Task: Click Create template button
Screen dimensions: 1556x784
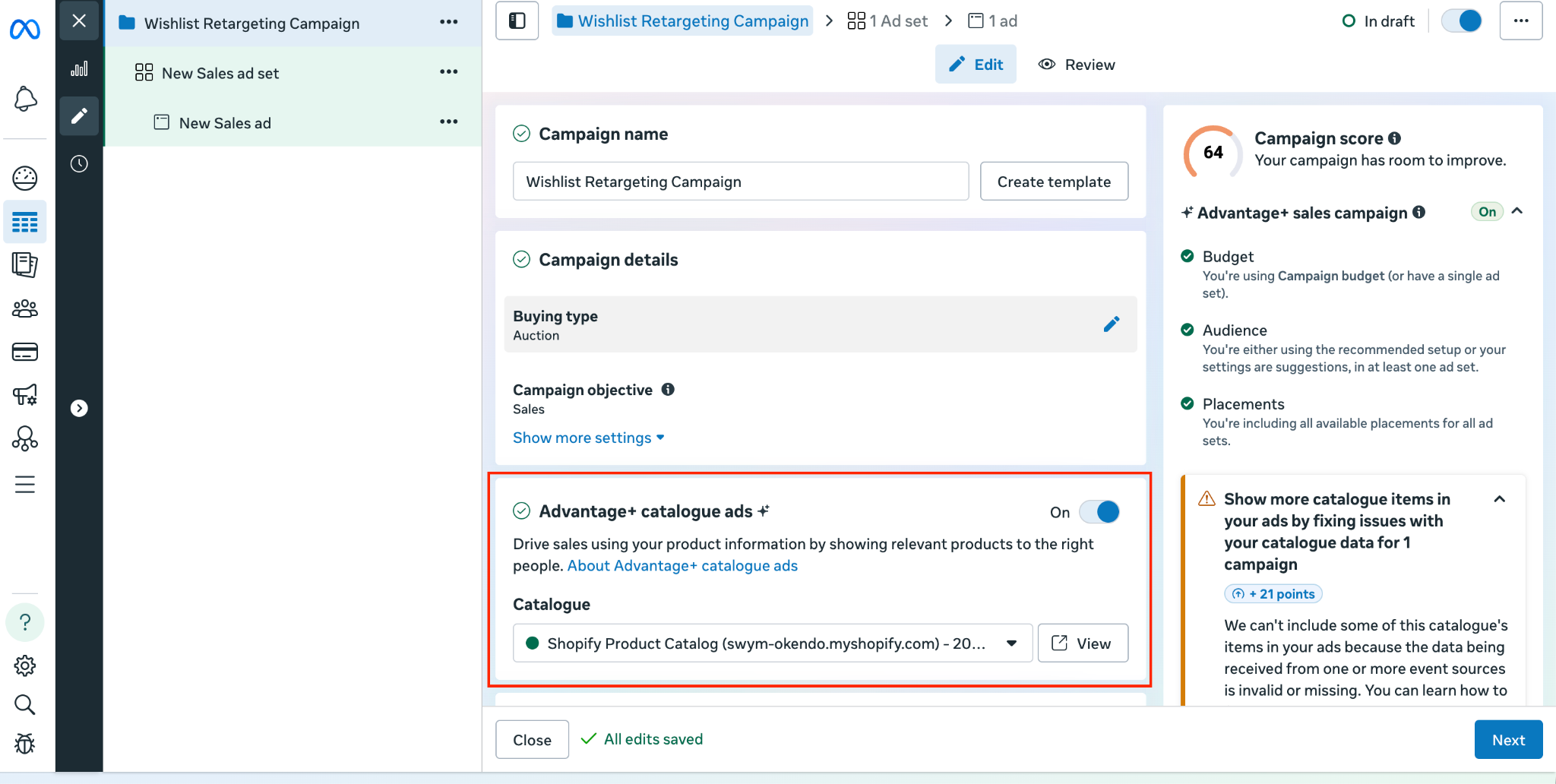Action: pyautogui.click(x=1054, y=182)
